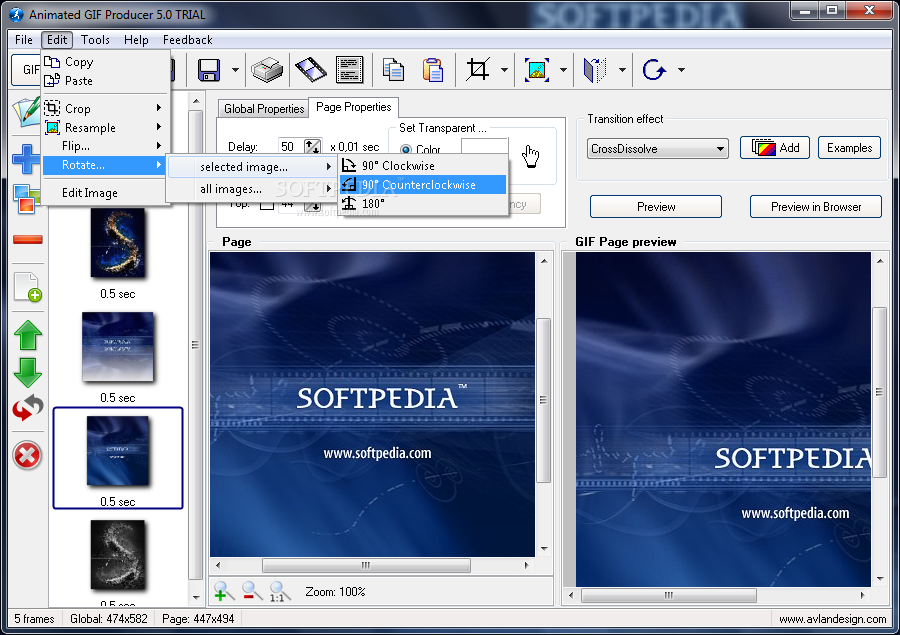Viewport: 900px width, 635px height.
Task: Open the dropdown arrow beside Rotate icon
Action: 681,70
